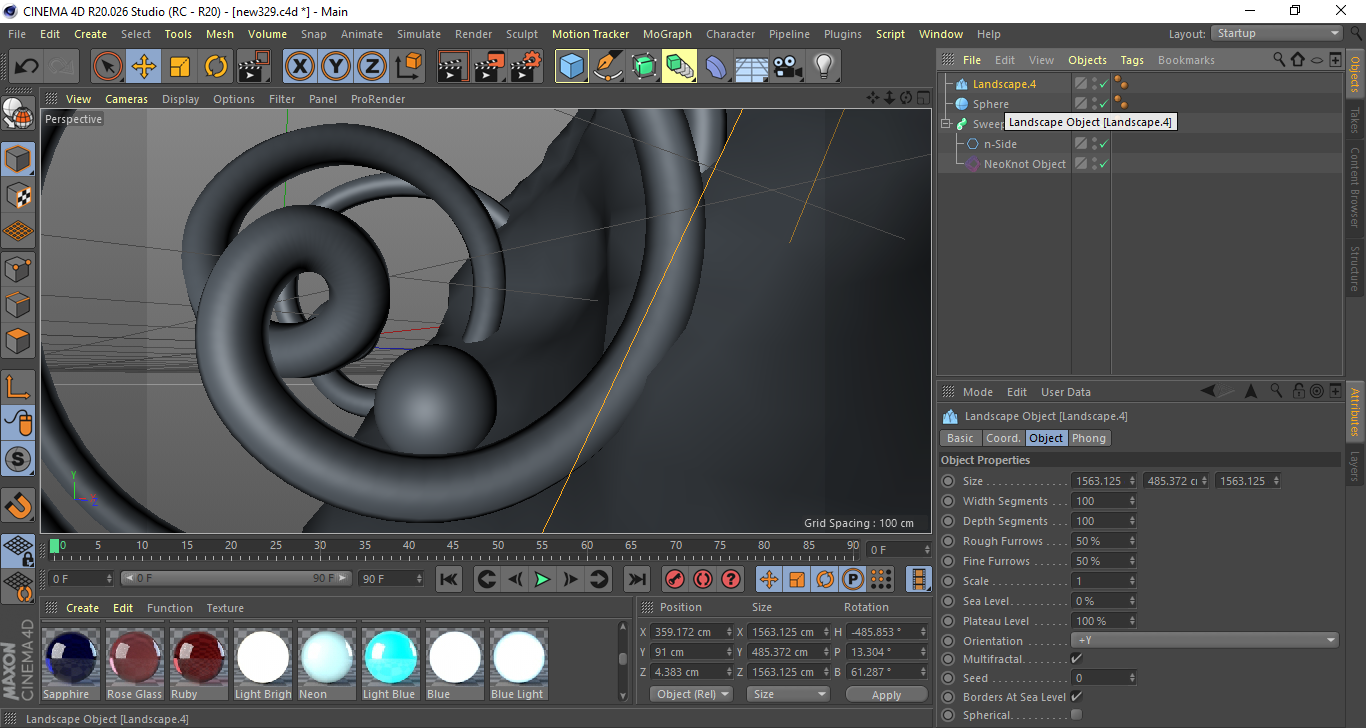Render to Picture Viewer
This screenshot has height=728, width=1366.
490,67
